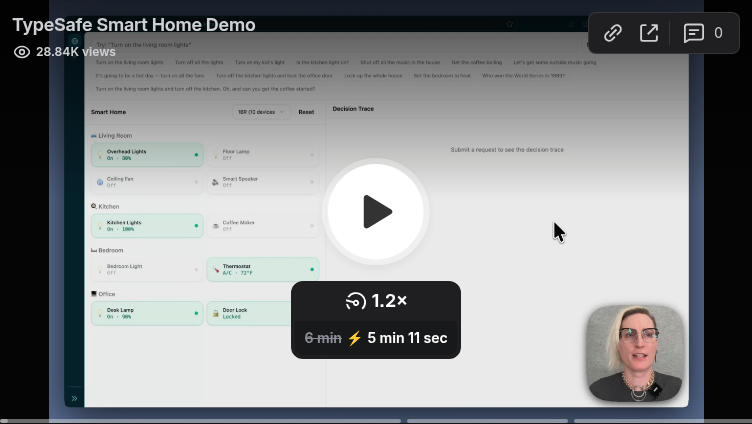
Task: Copy the video link with the chain icon
Action: tap(612, 33)
